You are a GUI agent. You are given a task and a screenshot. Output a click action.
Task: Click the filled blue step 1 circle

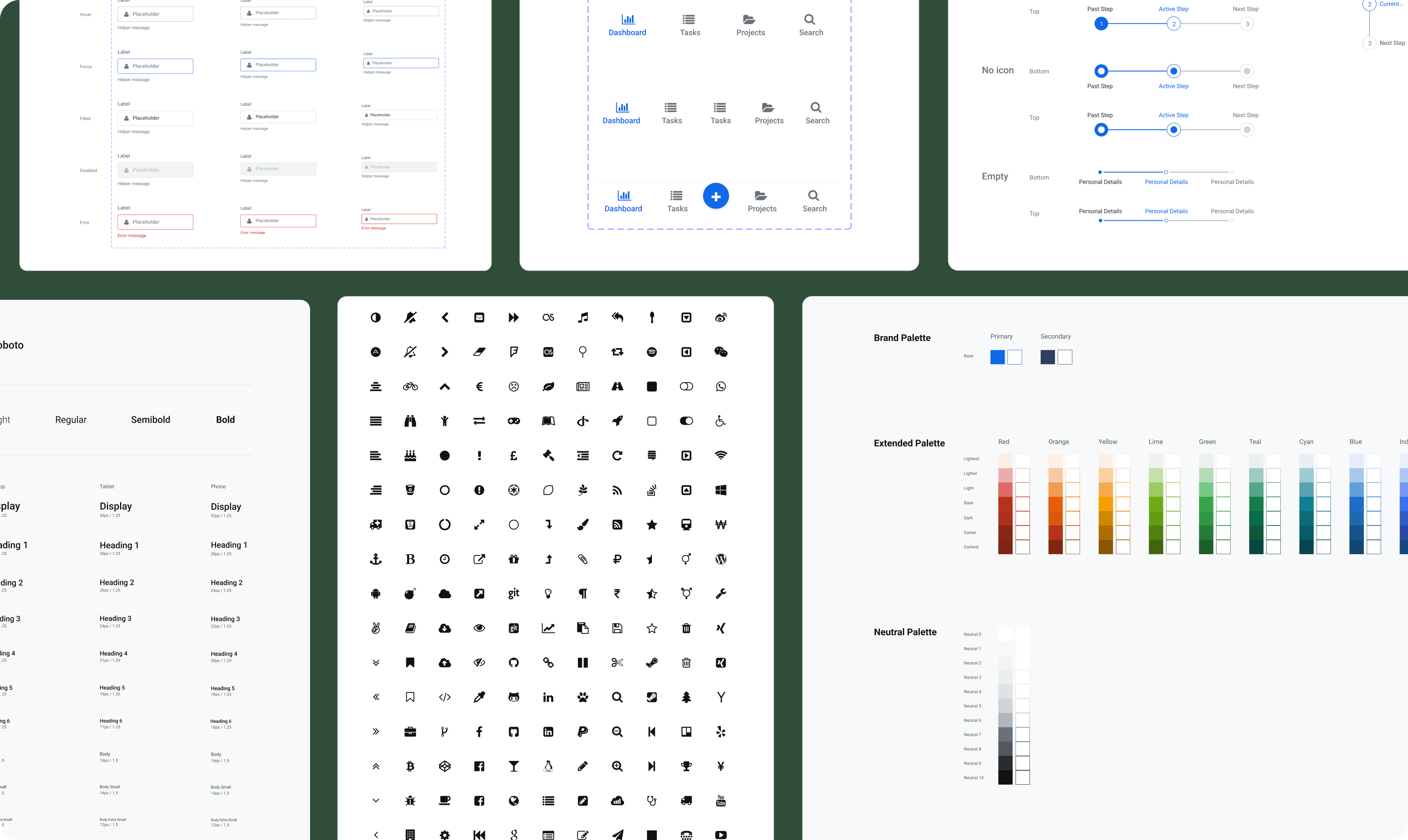[1101, 24]
